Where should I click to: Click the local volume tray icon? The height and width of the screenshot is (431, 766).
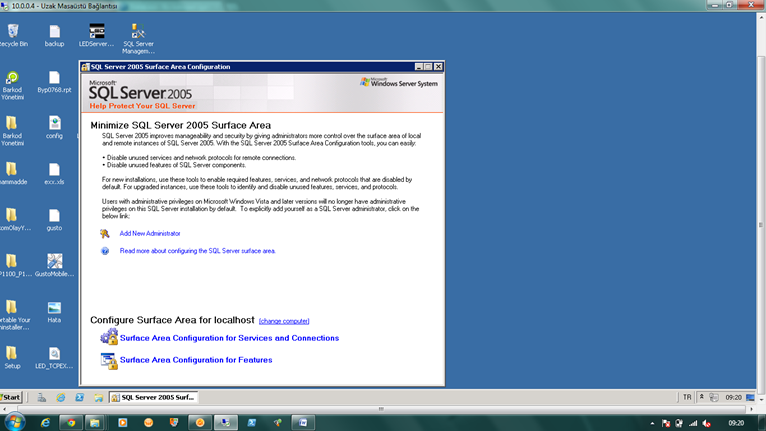(706, 423)
